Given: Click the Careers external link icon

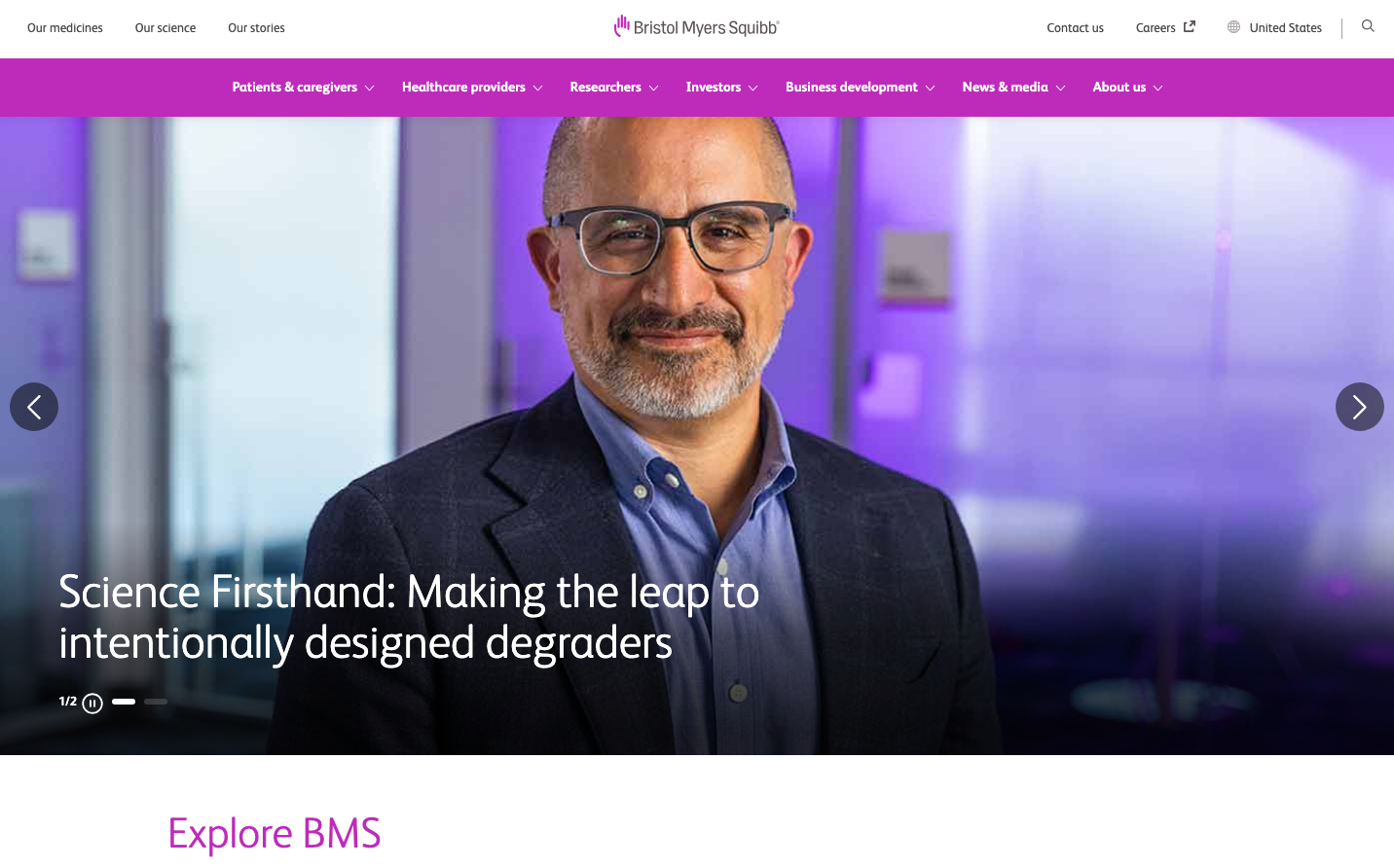Looking at the screenshot, I should coord(1189,27).
